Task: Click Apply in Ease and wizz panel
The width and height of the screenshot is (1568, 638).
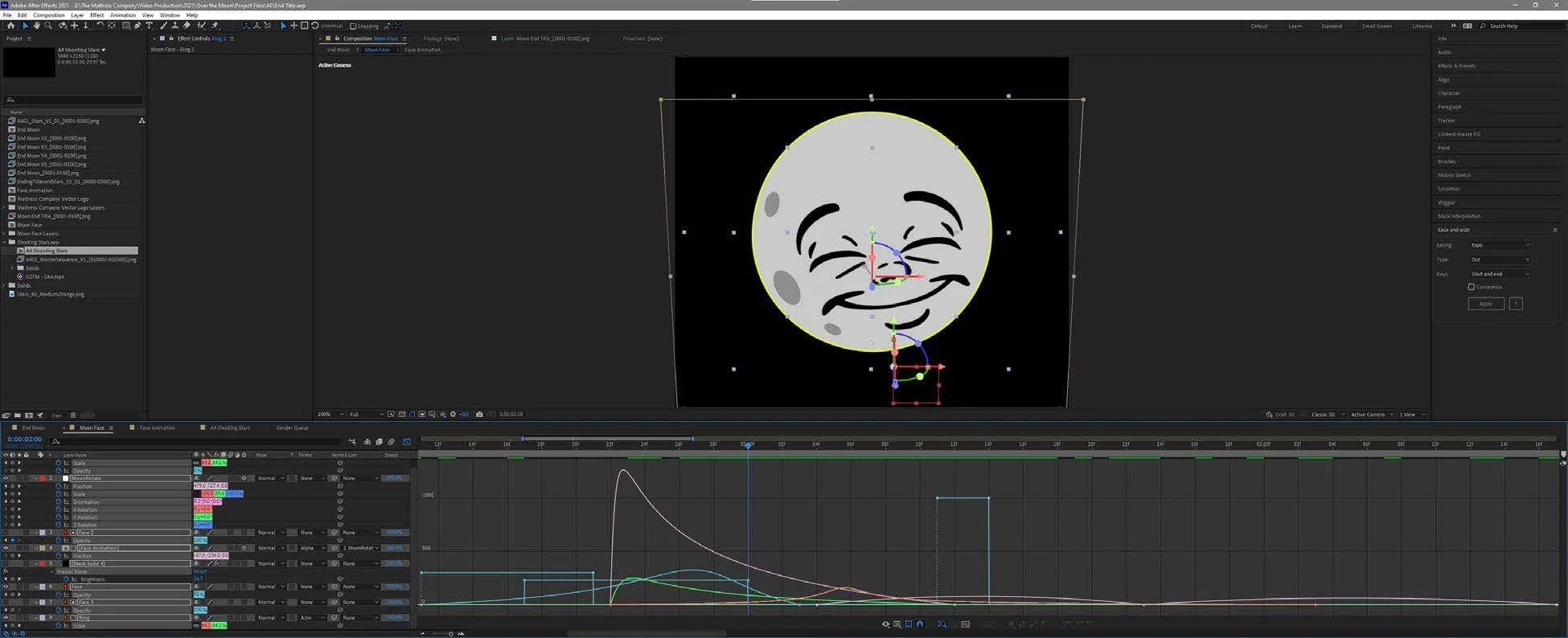Action: (x=1485, y=304)
